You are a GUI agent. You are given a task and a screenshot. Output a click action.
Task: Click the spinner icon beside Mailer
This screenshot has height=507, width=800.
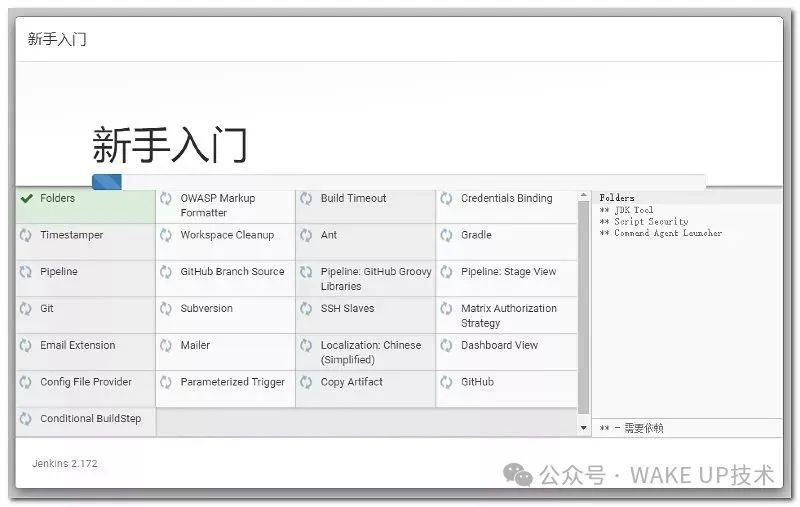click(166, 345)
